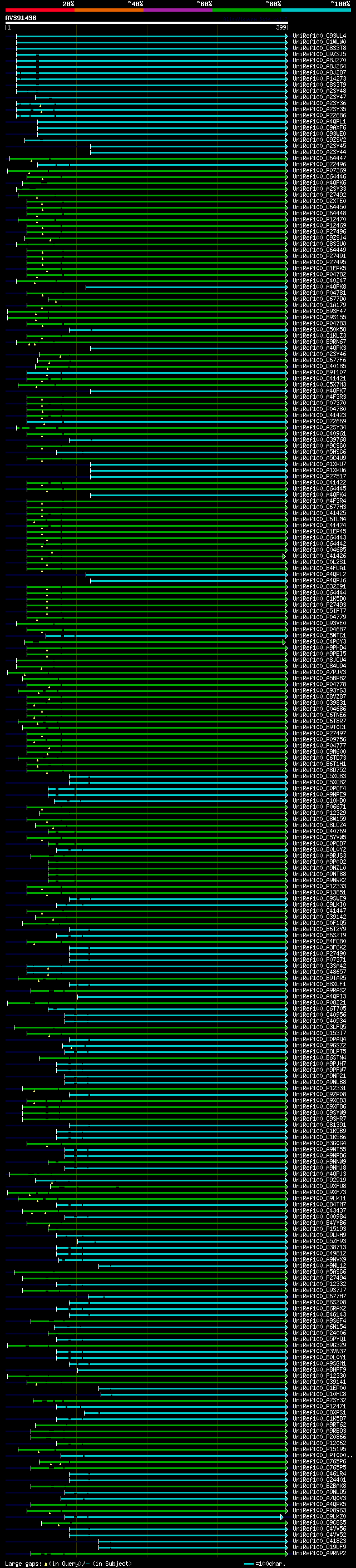Select label UniRef100_P27492

pyautogui.click(x=319, y=195)
